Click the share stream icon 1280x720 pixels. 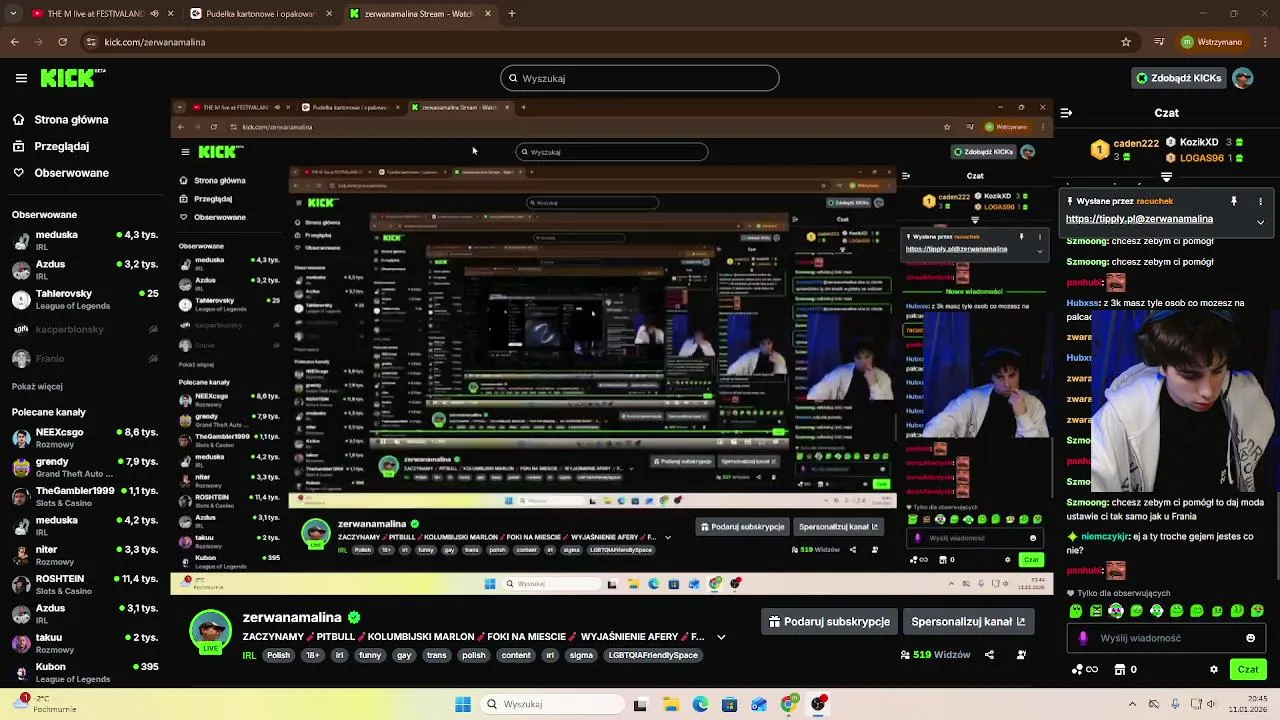(989, 655)
